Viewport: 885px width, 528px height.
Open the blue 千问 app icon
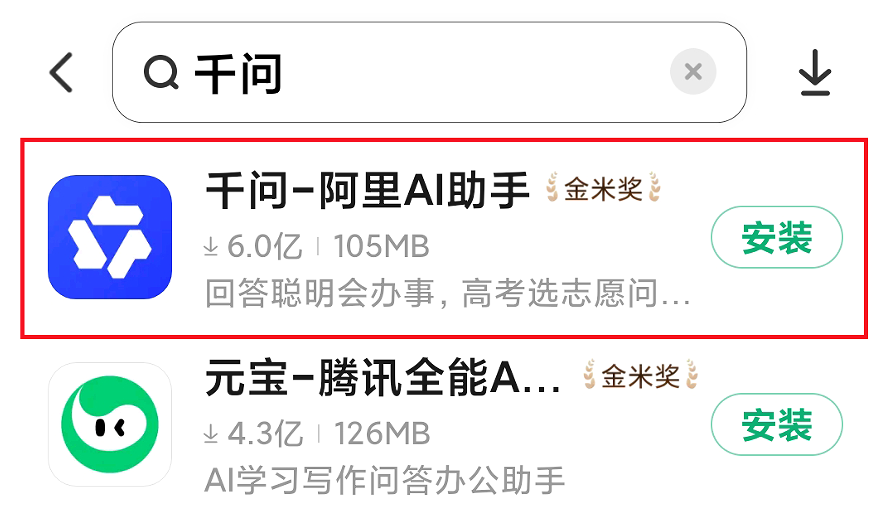(x=110, y=237)
